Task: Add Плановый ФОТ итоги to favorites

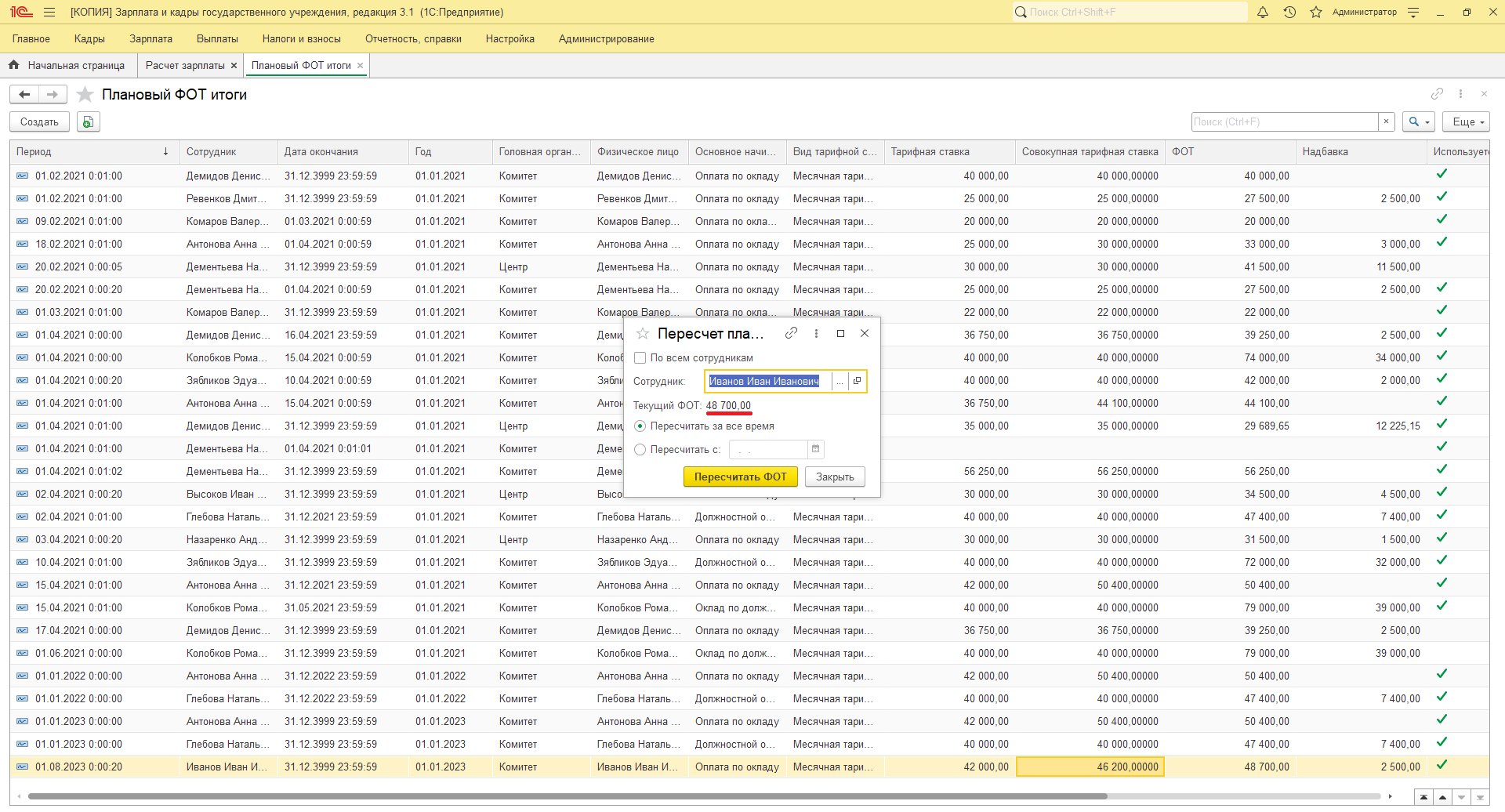Action: (85, 94)
